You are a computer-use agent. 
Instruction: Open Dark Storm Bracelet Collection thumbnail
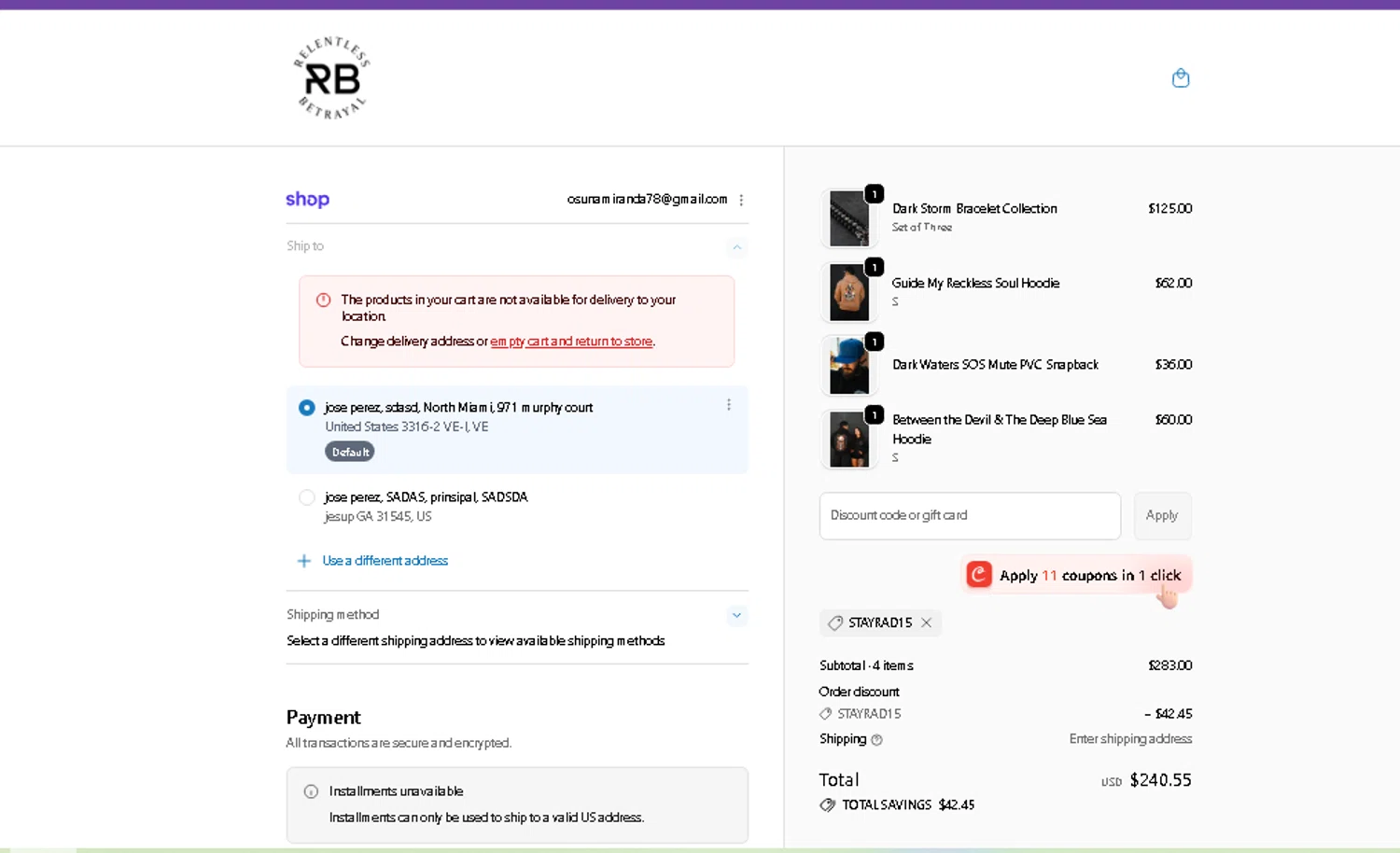(849, 218)
